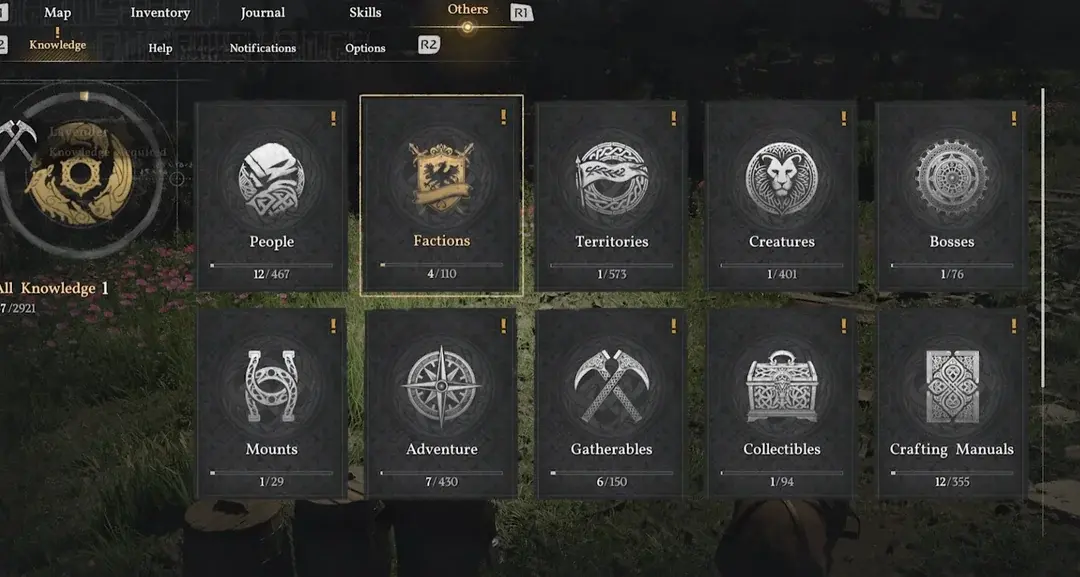Open the Bosses gear emblem icon
1080x577 pixels.
pyautogui.click(x=952, y=178)
